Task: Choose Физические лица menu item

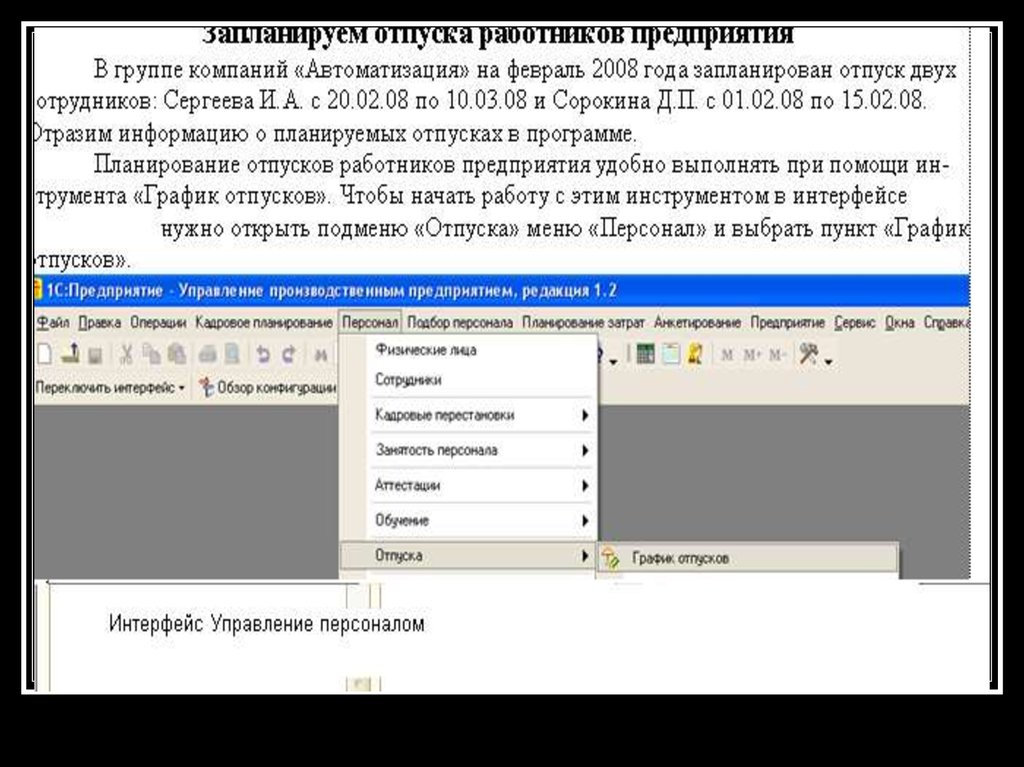Action: click(426, 350)
